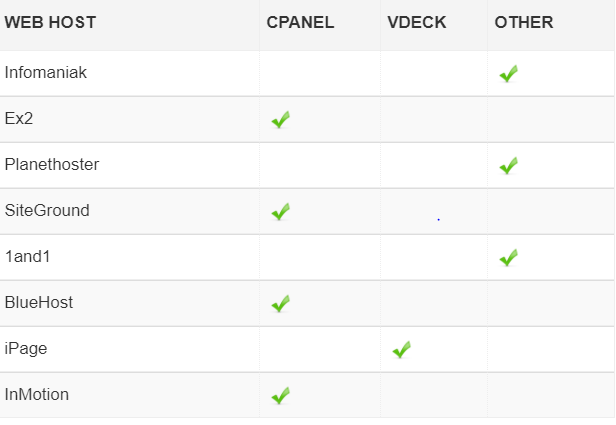This screenshot has width=616, height=425.
Task: Click the 1and1 host name
Action: (28, 256)
